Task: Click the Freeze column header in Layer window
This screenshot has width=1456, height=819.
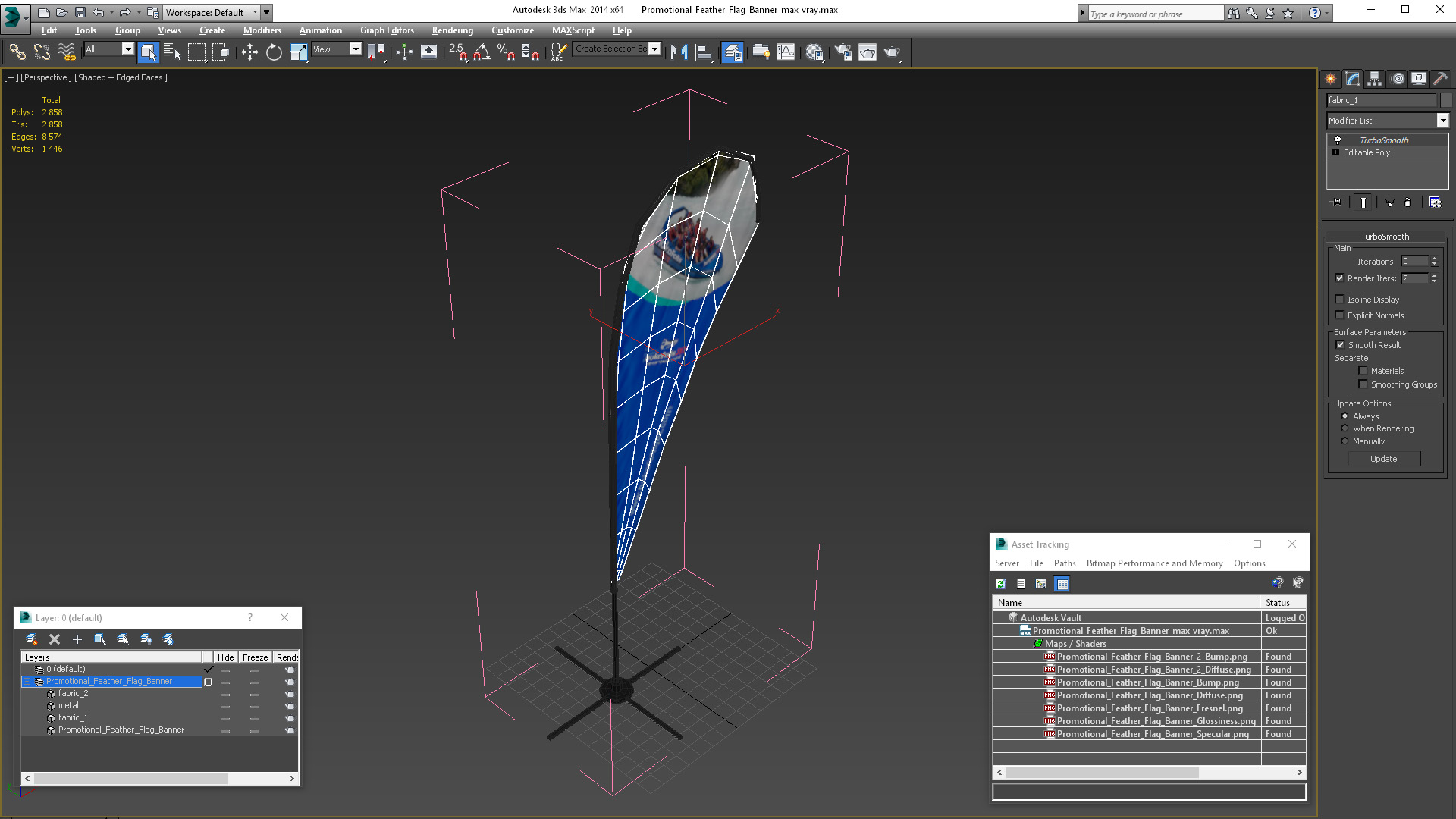Action: (255, 657)
